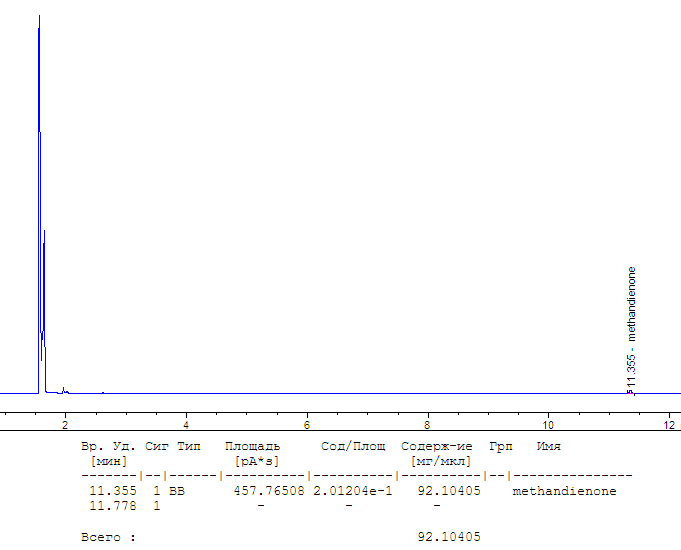This screenshot has height=550, width=681.
Task: Select the 11.778 retention time row
Action: pos(113,506)
